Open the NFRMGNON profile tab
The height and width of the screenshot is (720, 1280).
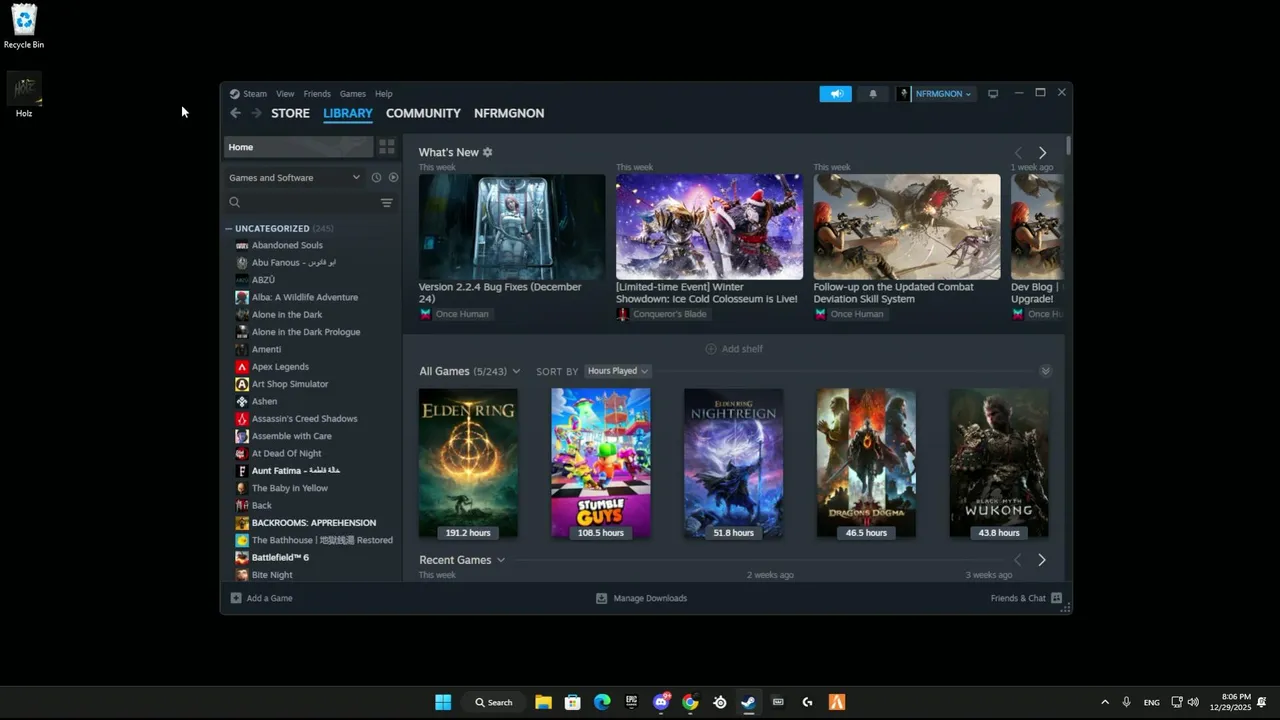click(509, 113)
